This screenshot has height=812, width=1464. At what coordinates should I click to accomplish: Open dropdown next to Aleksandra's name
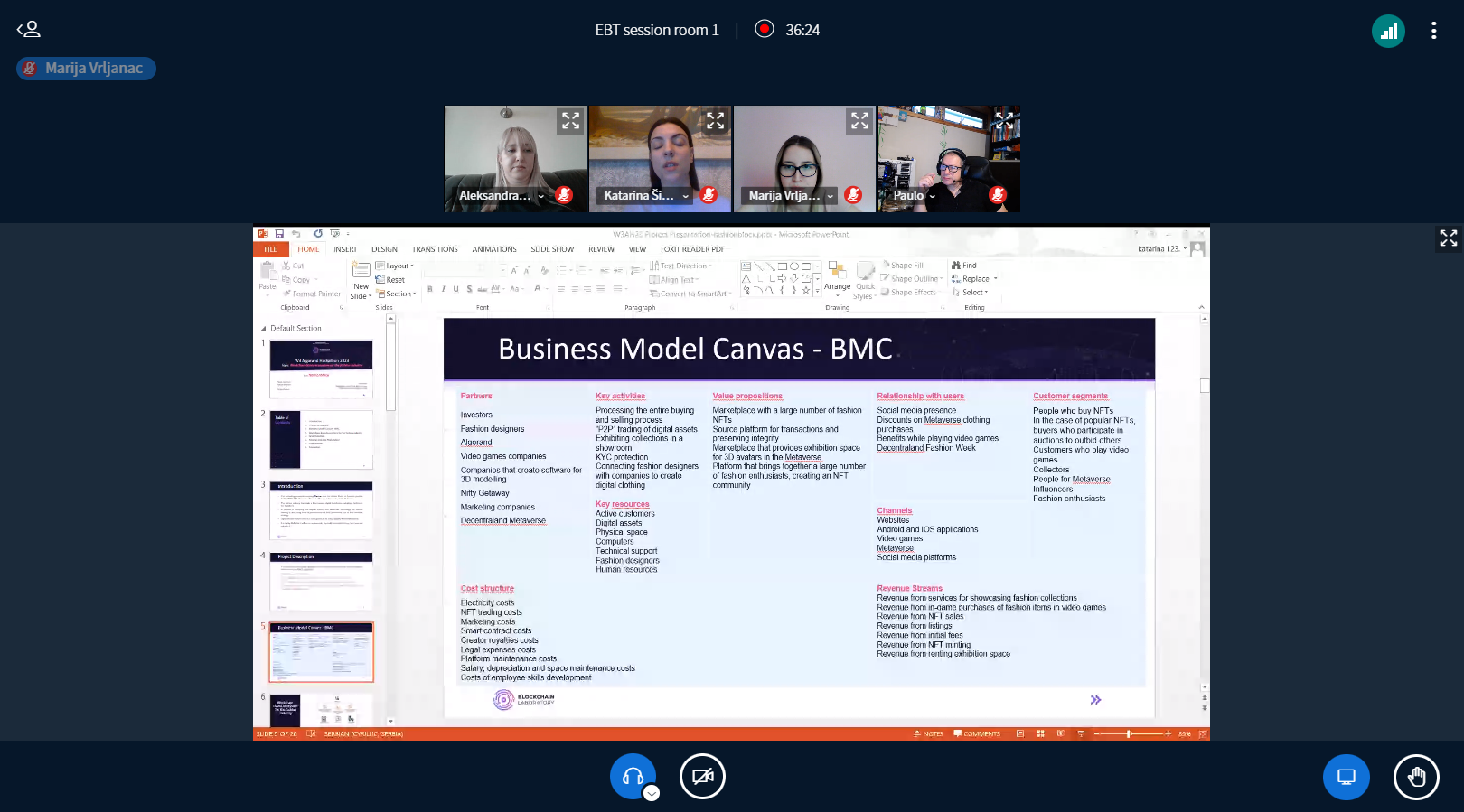click(x=541, y=196)
